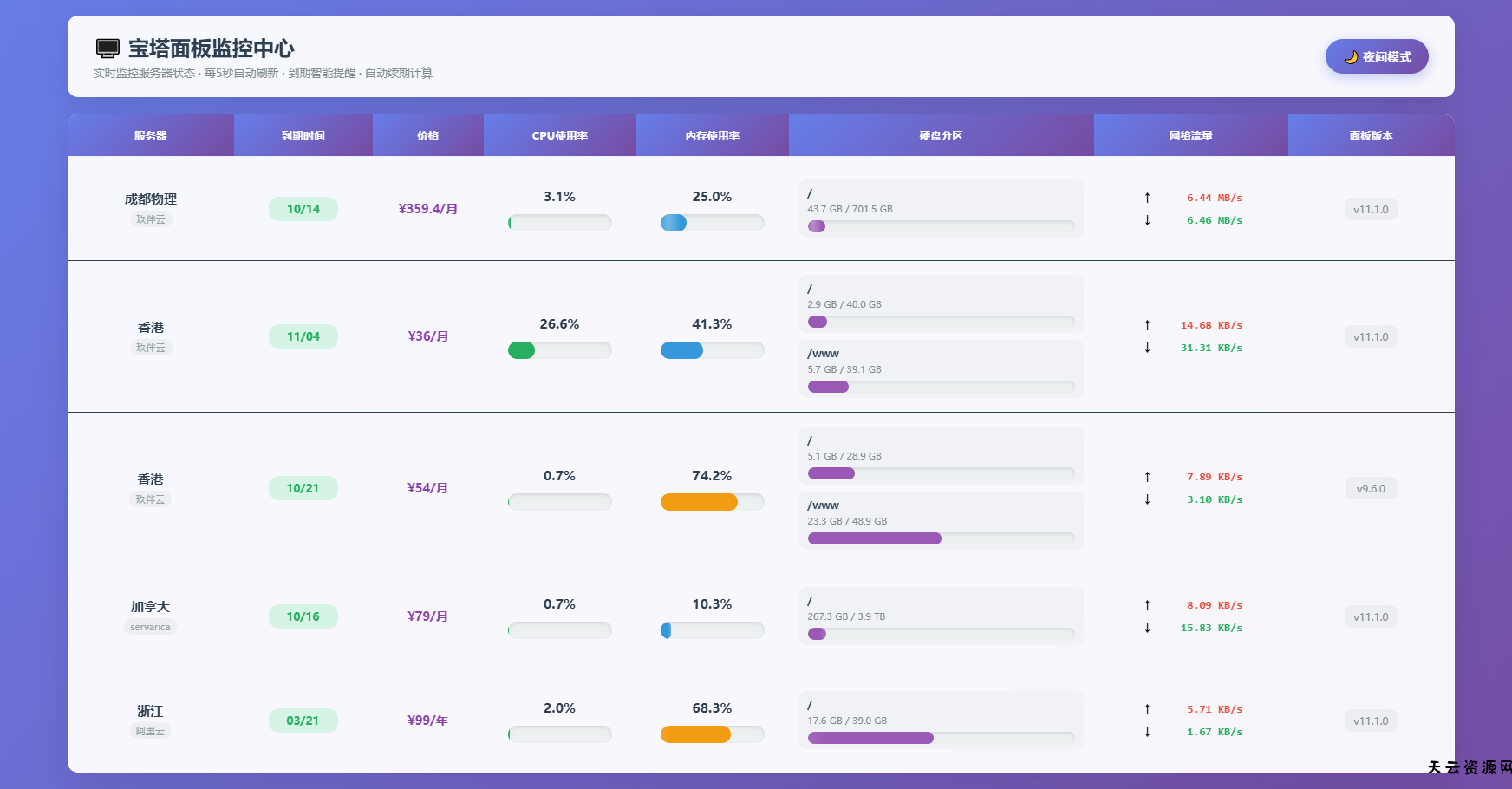
Task: Click the download arrow beside 3.10 KB/s
Action: (x=1147, y=499)
